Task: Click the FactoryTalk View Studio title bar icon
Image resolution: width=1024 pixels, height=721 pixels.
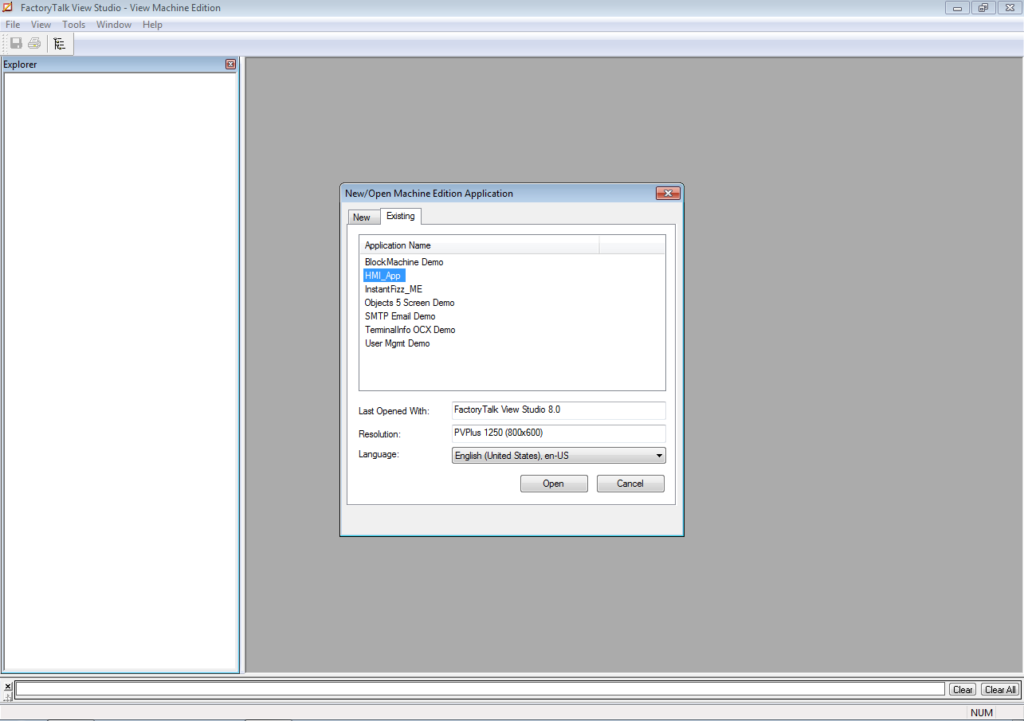Action: point(8,7)
